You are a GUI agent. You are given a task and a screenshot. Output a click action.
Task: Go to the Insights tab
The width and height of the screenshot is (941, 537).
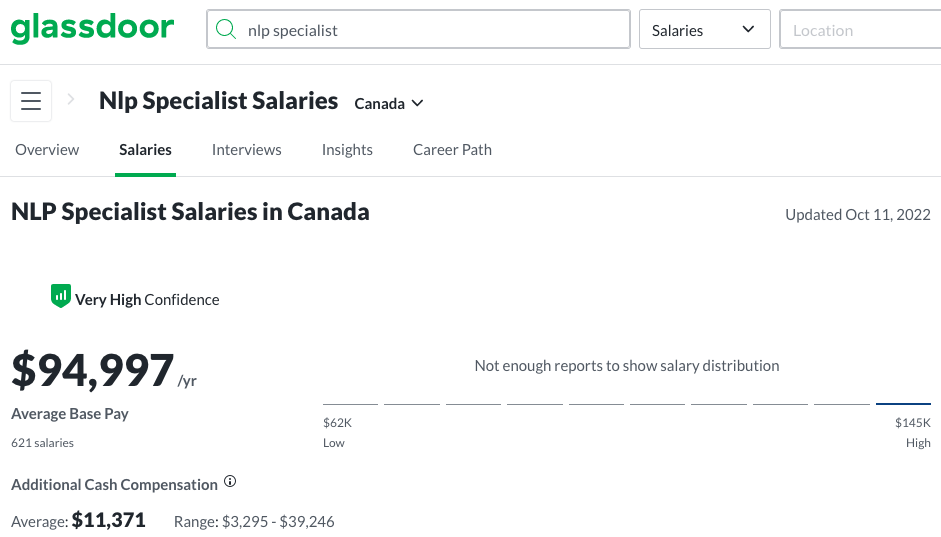(x=347, y=149)
